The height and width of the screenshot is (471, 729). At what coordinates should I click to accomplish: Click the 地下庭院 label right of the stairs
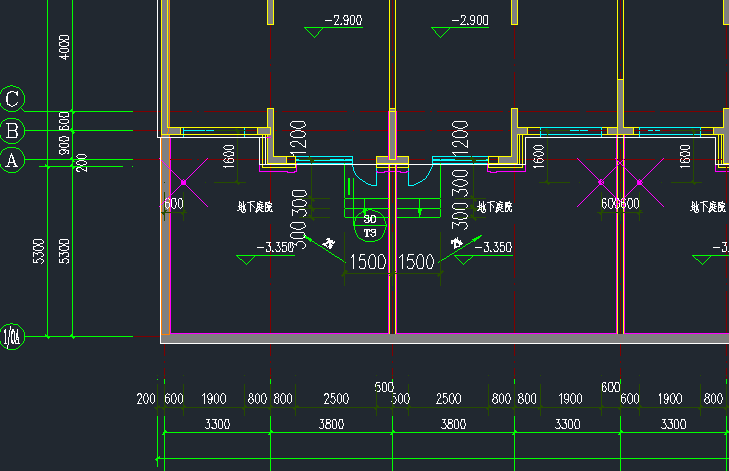(x=495, y=207)
